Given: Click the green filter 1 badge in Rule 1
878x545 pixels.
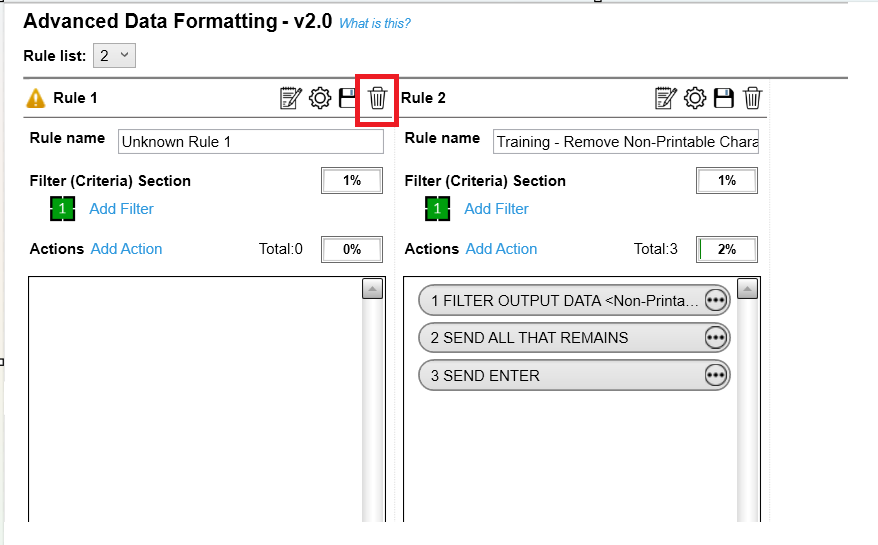Looking at the screenshot, I should 62,209.
